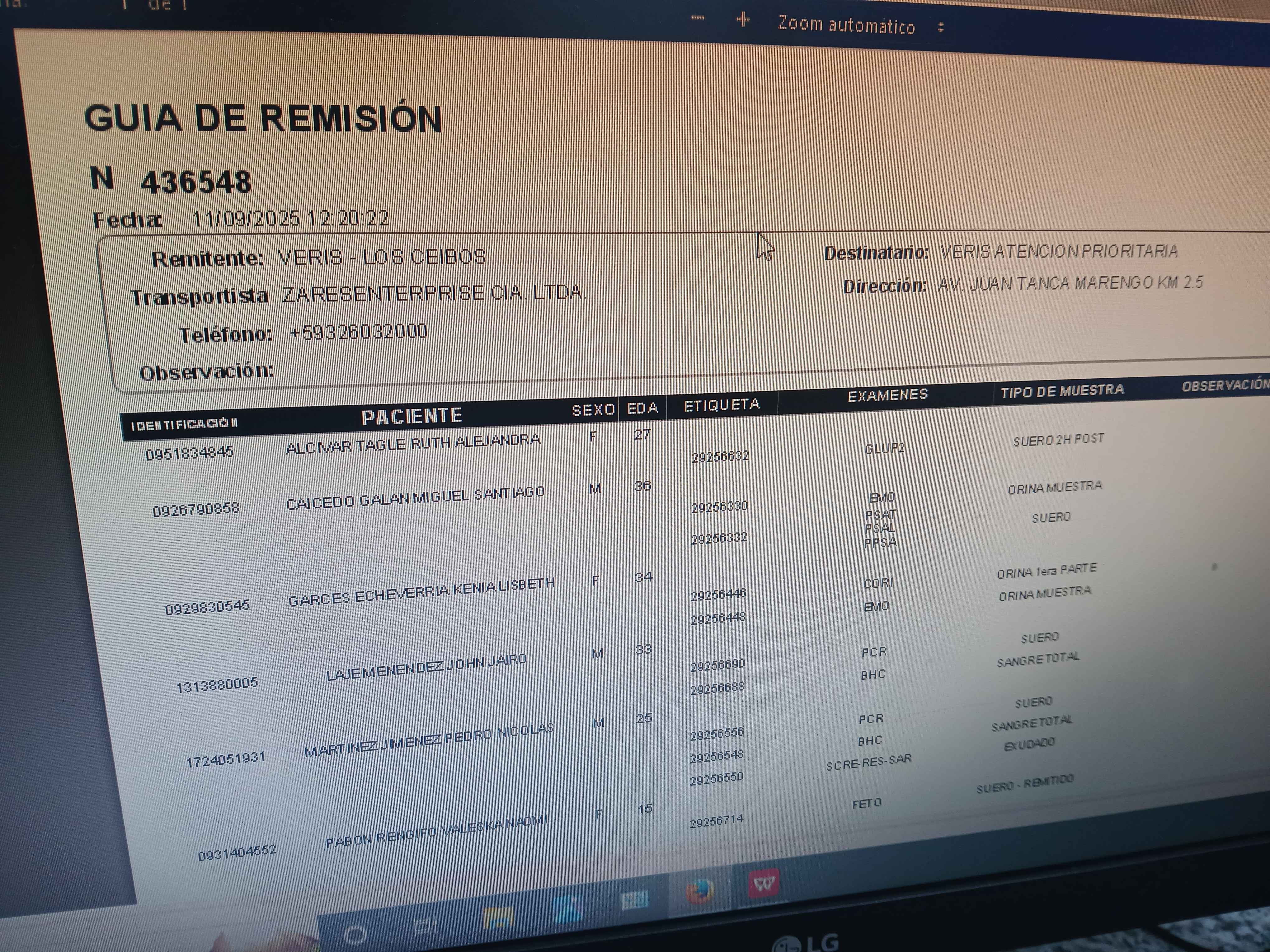
Task: Click the Cortana circle icon
Action: 355,935
